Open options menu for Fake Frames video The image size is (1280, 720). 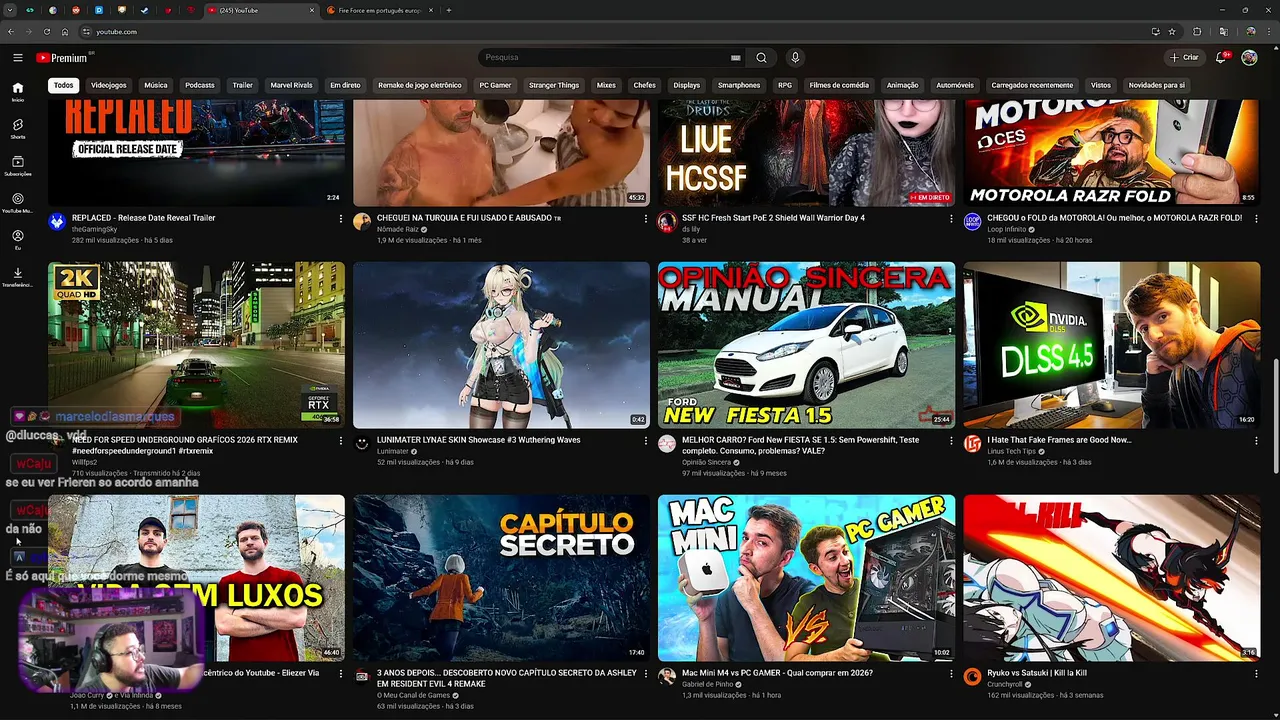(x=1256, y=441)
